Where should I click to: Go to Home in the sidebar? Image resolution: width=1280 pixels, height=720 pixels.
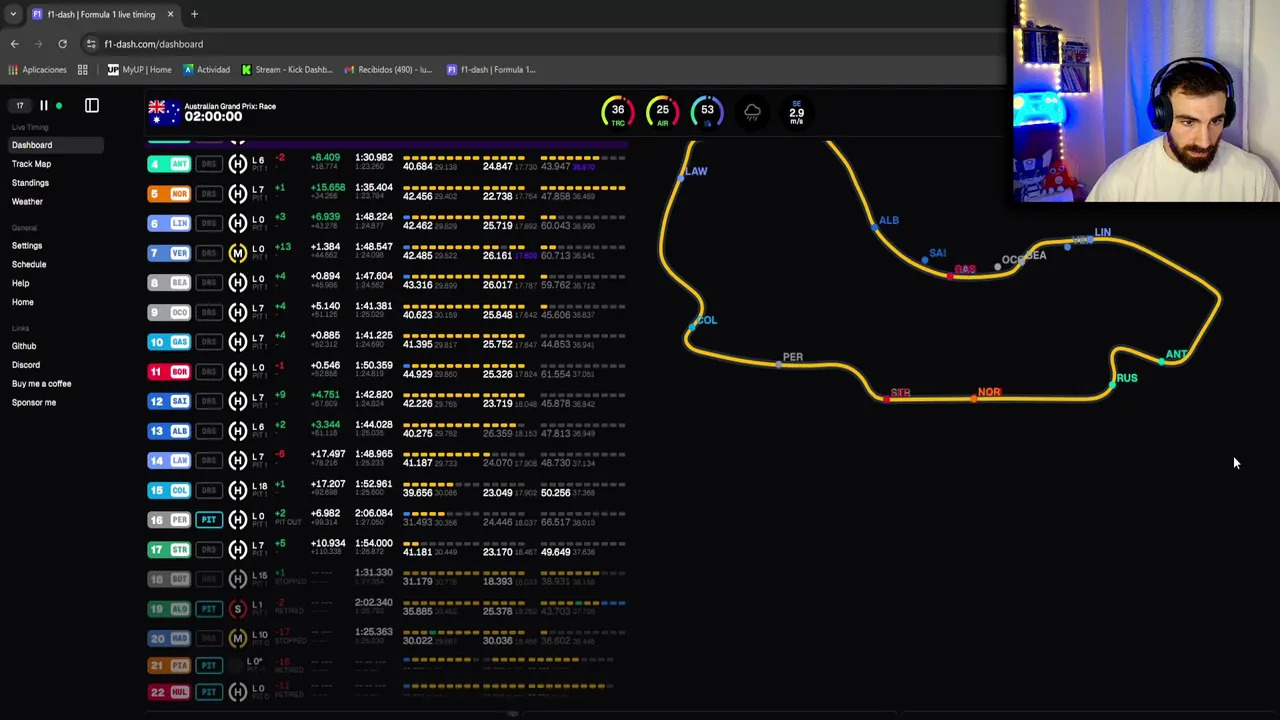[x=22, y=302]
